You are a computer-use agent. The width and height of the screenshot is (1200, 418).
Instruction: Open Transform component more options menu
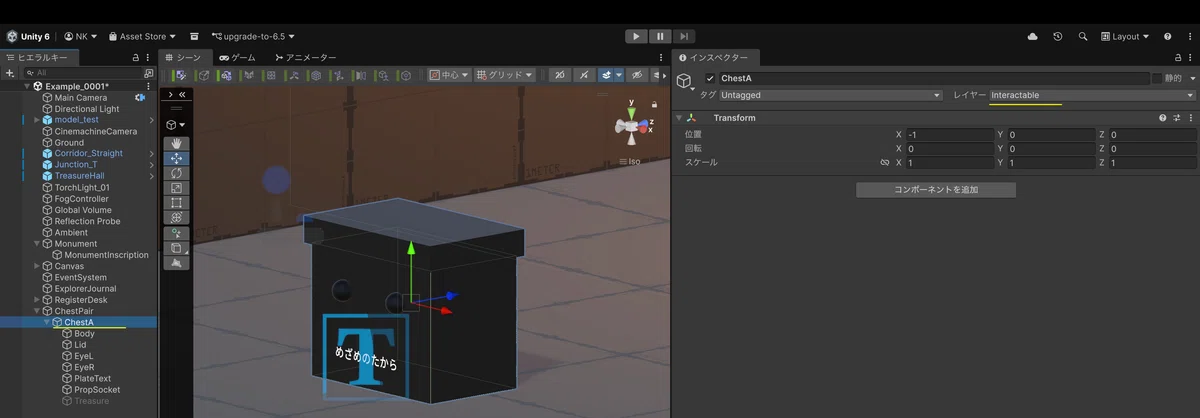(1189, 118)
